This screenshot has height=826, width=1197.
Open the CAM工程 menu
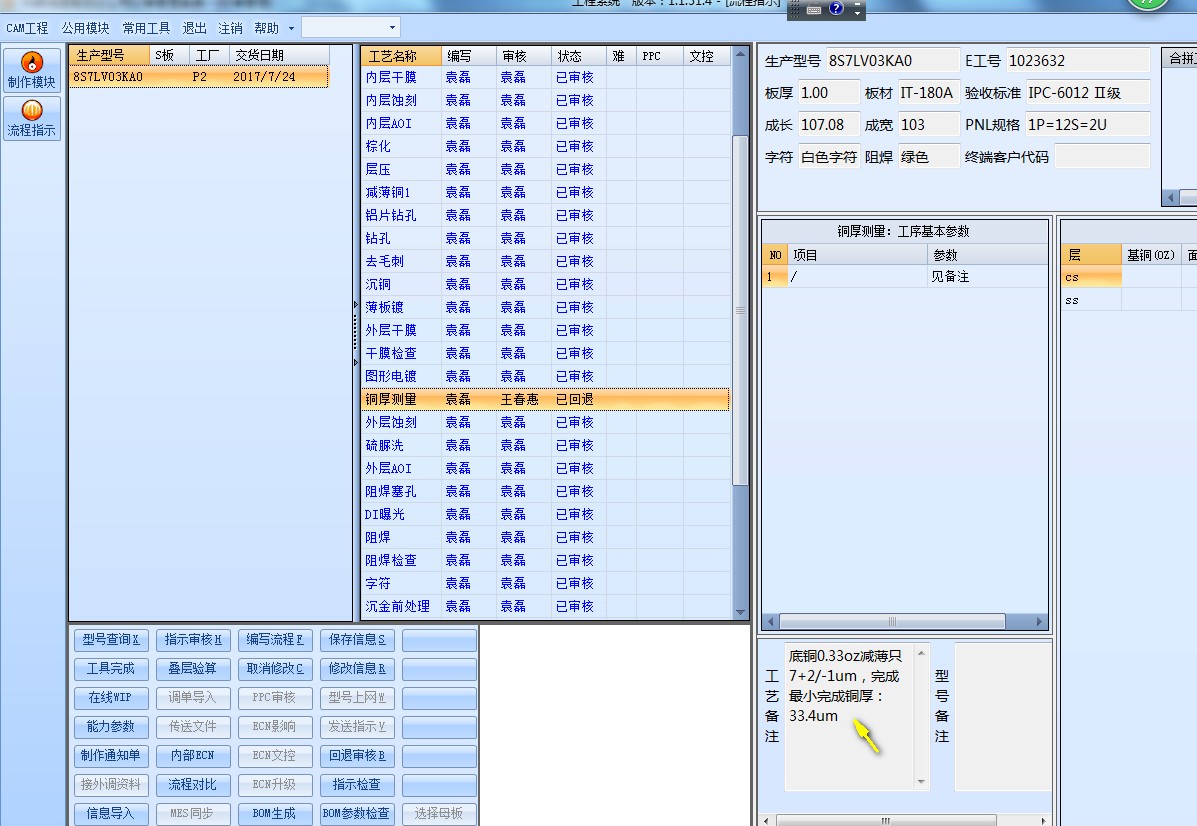pos(27,28)
